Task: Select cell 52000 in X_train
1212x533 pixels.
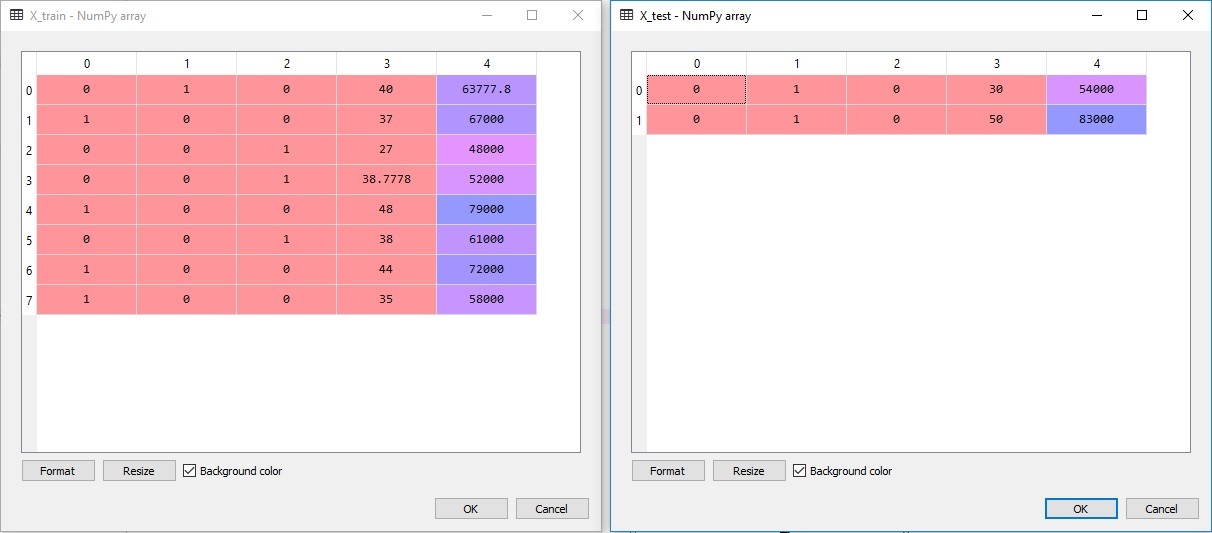Action: point(486,179)
